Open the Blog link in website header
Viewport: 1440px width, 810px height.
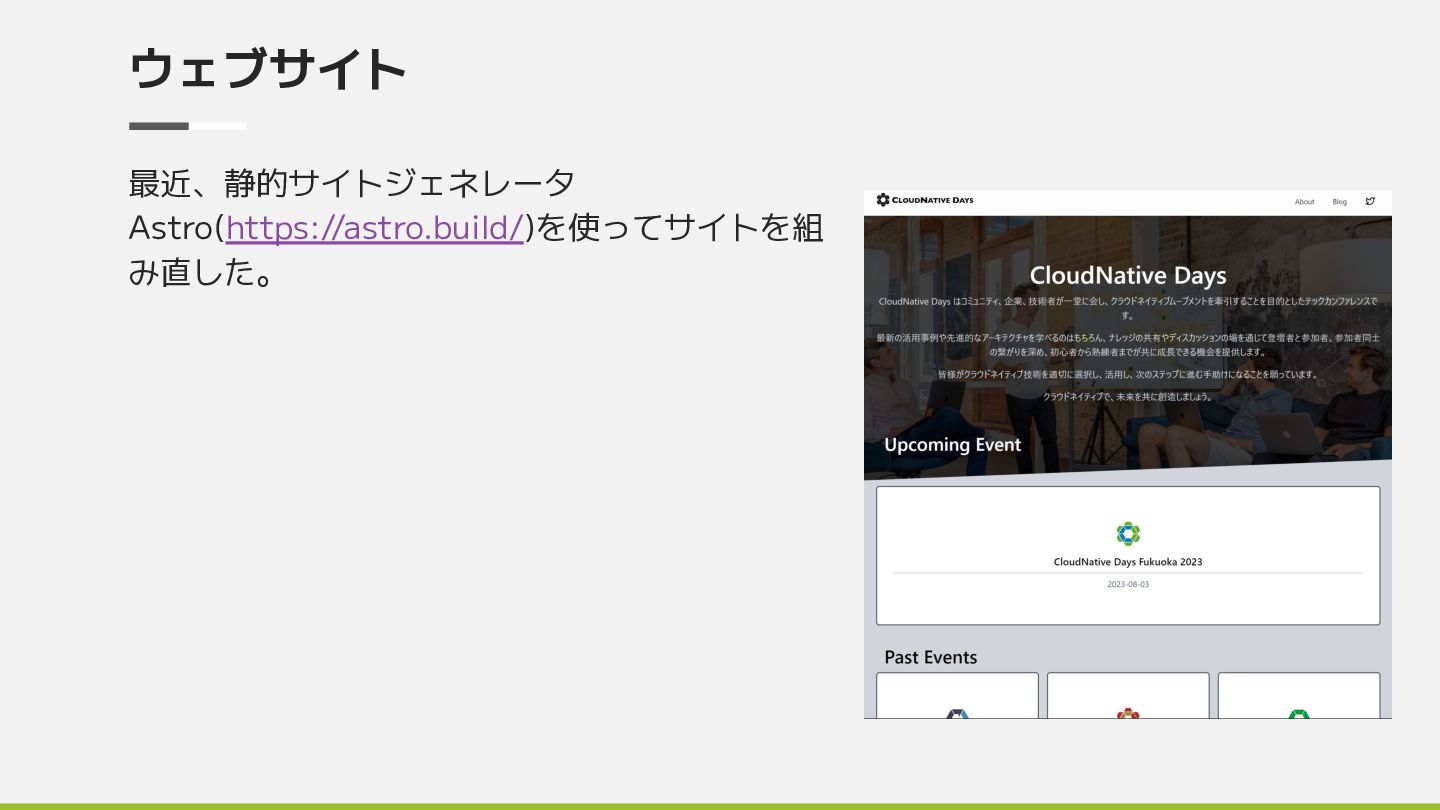click(1340, 202)
